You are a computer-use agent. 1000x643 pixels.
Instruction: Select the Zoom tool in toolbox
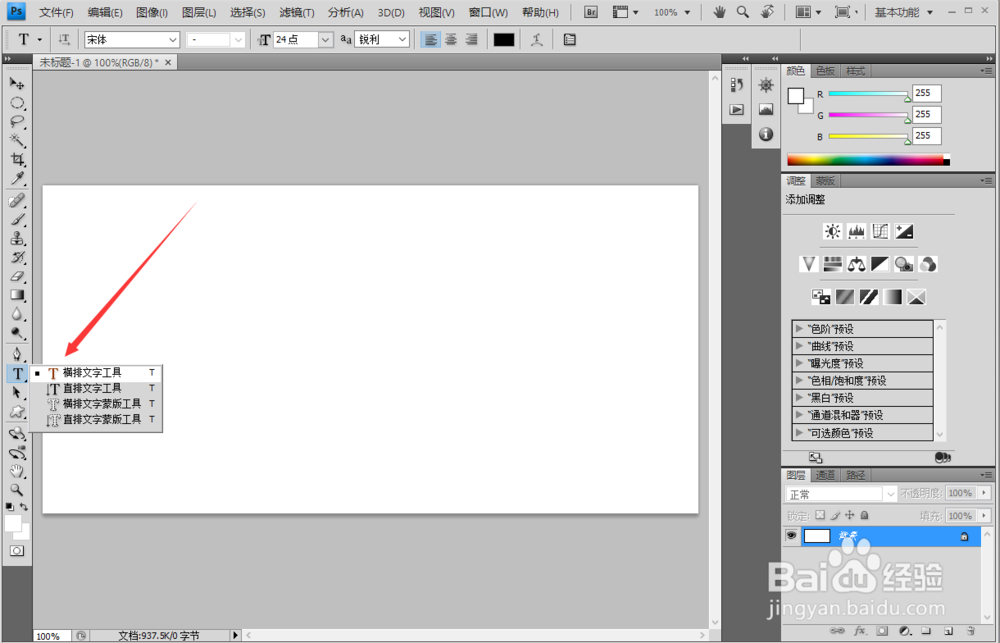click(x=17, y=490)
